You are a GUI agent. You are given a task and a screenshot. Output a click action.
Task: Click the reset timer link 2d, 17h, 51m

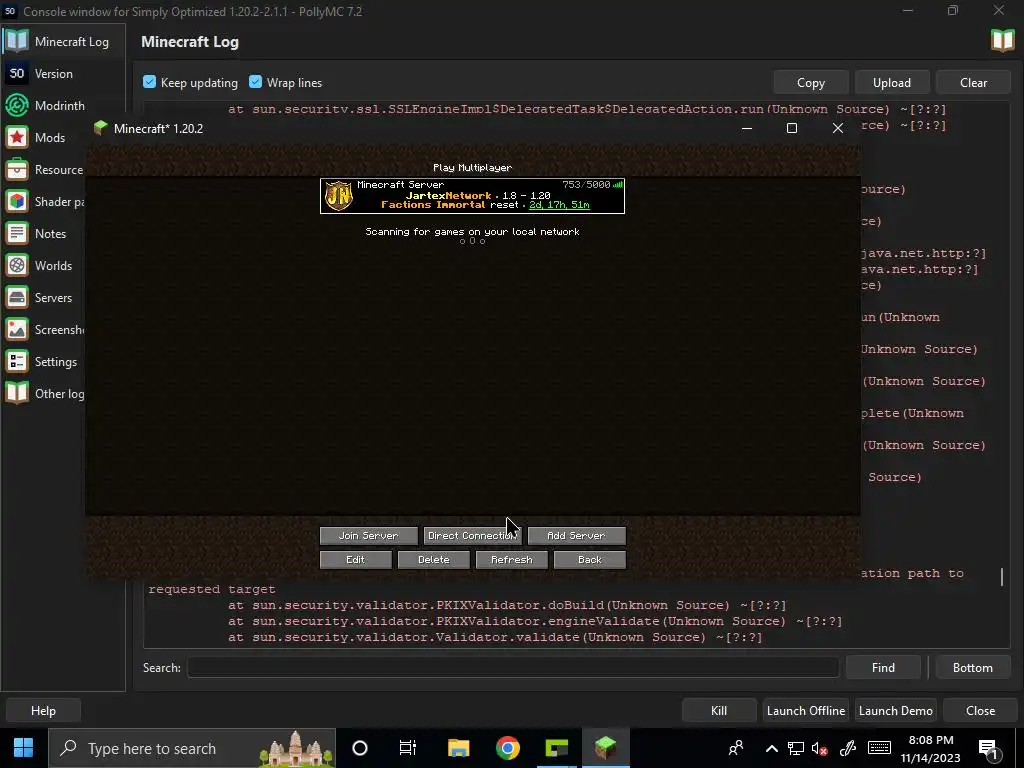coord(559,205)
